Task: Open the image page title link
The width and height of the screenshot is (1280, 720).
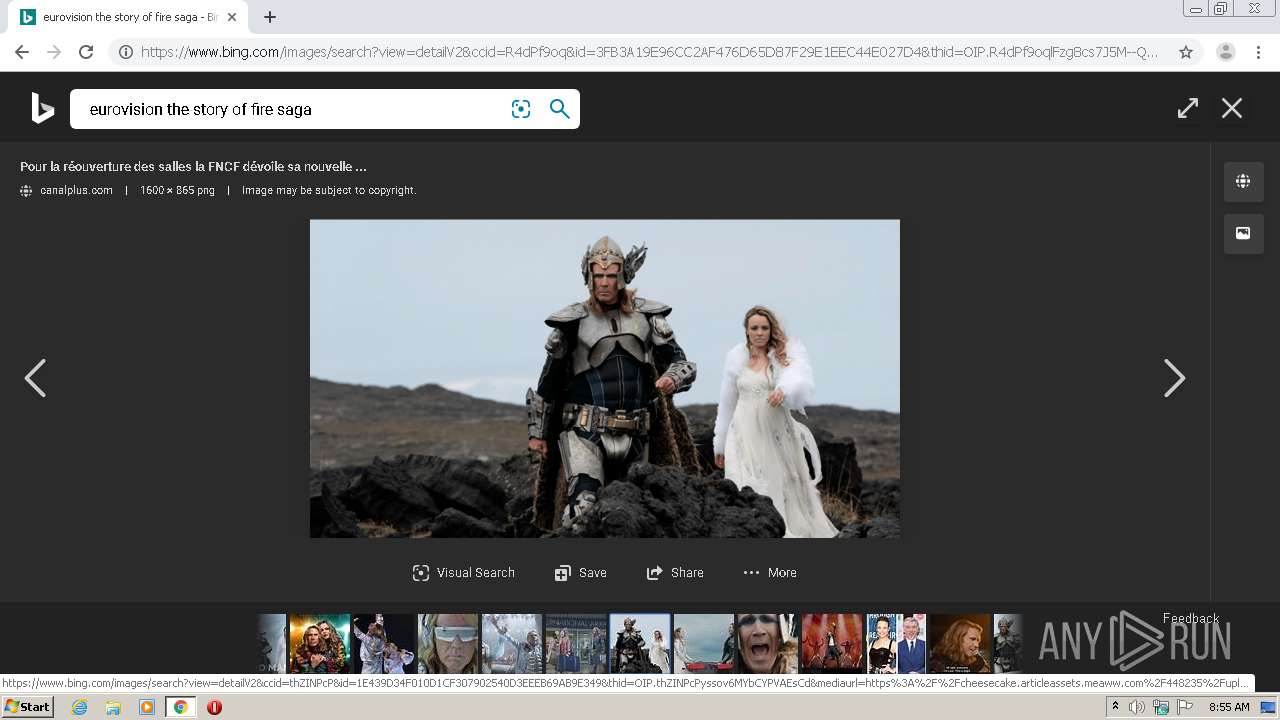Action: point(193,167)
